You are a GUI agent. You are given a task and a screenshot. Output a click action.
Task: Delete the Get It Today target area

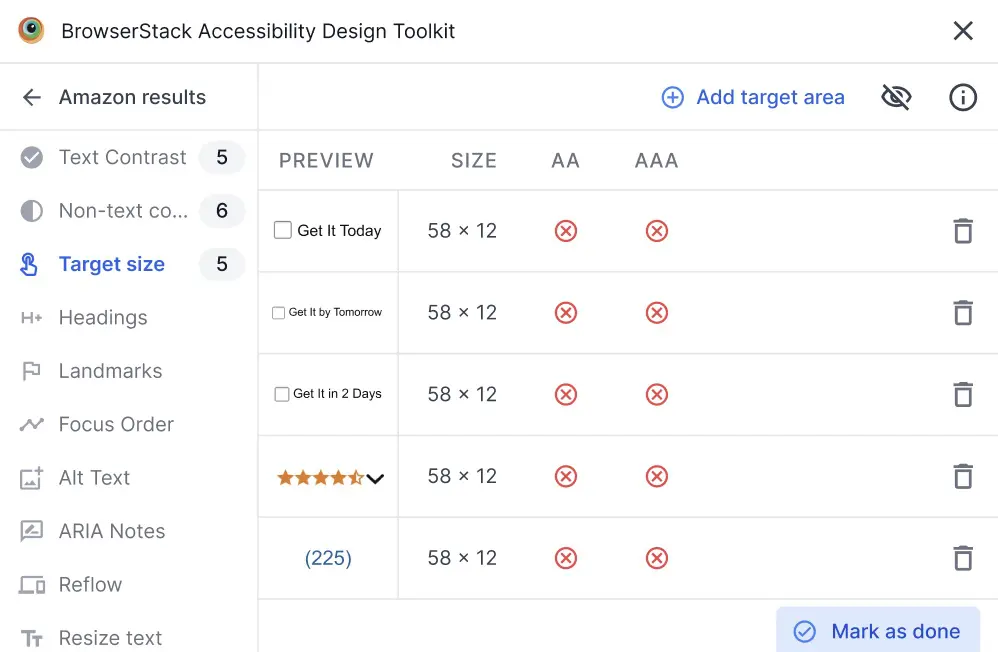962,231
